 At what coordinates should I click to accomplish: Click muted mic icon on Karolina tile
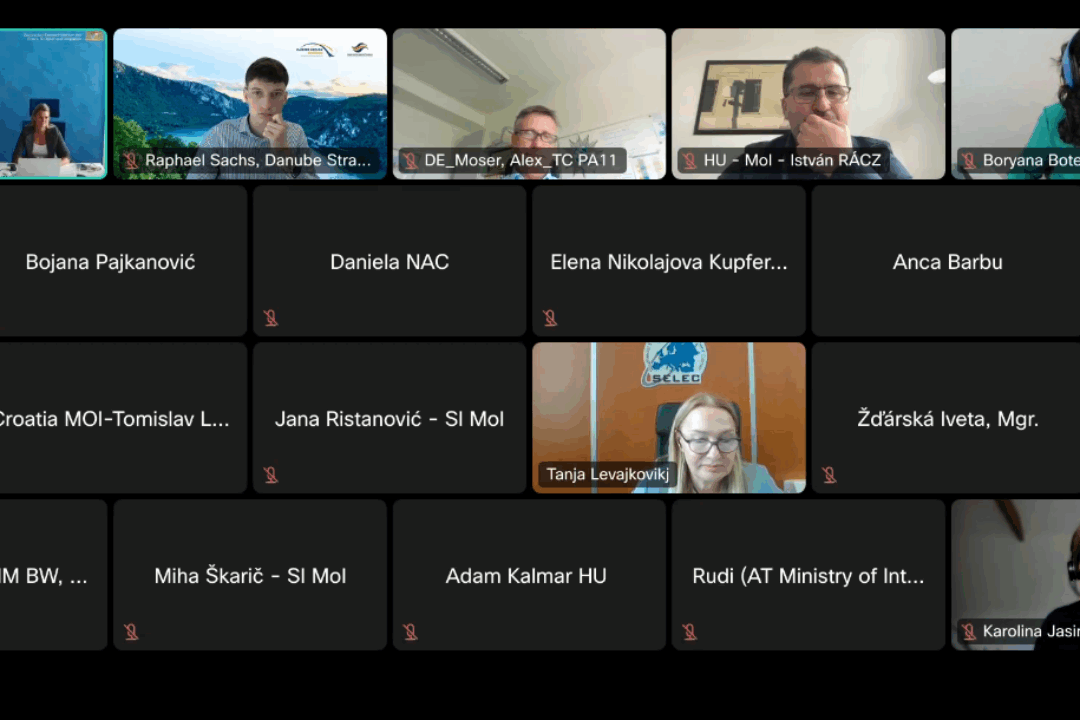click(969, 631)
